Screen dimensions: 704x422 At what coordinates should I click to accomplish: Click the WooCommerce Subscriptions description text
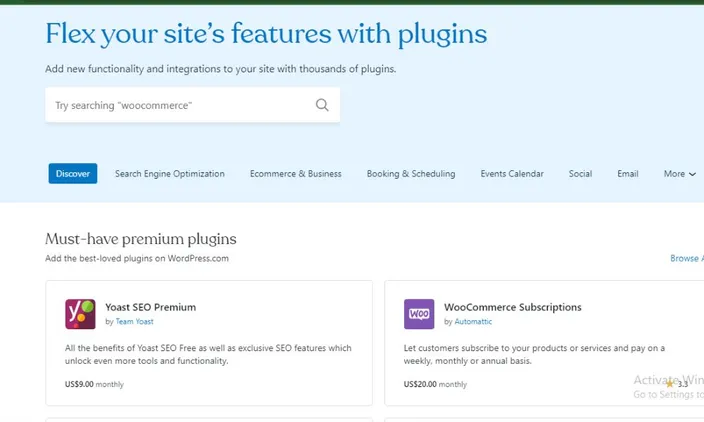(534, 354)
